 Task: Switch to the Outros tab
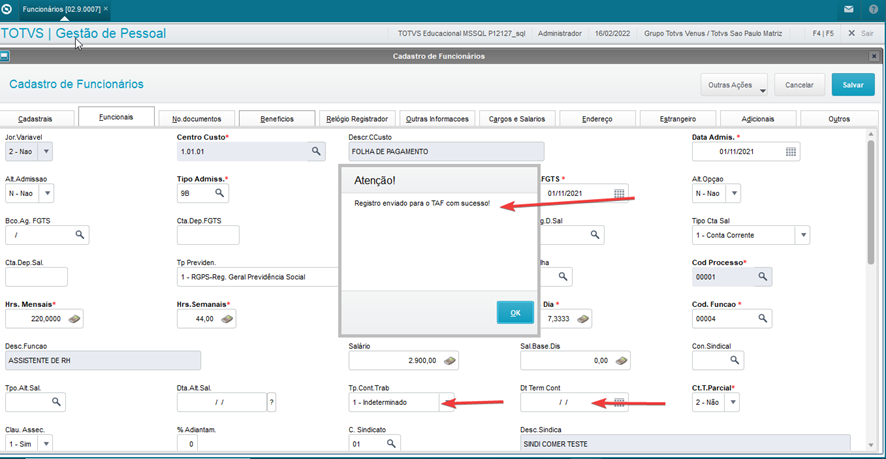pyautogui.click(x=839, y=119)
